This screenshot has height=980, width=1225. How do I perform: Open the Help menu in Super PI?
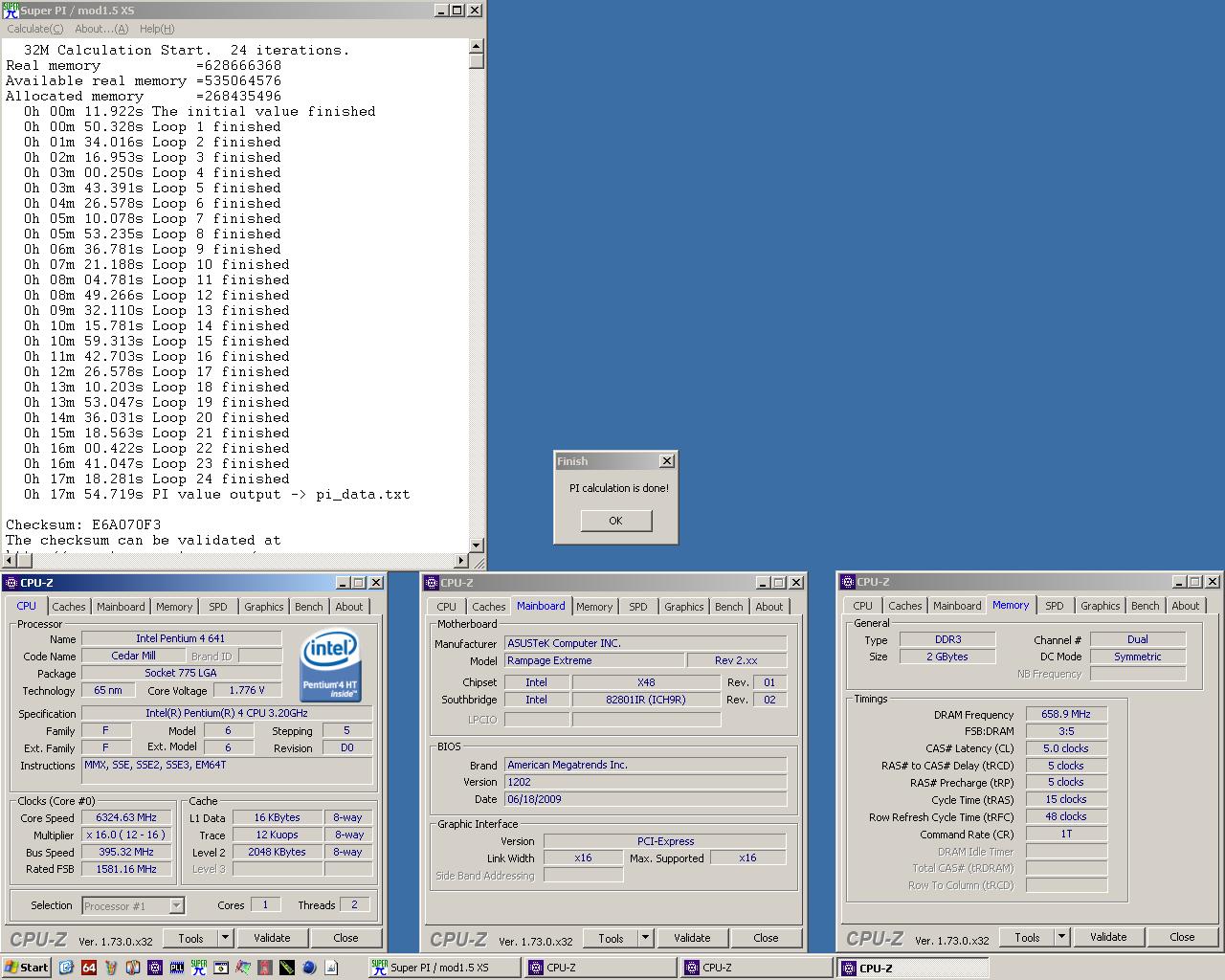(157, 29)
